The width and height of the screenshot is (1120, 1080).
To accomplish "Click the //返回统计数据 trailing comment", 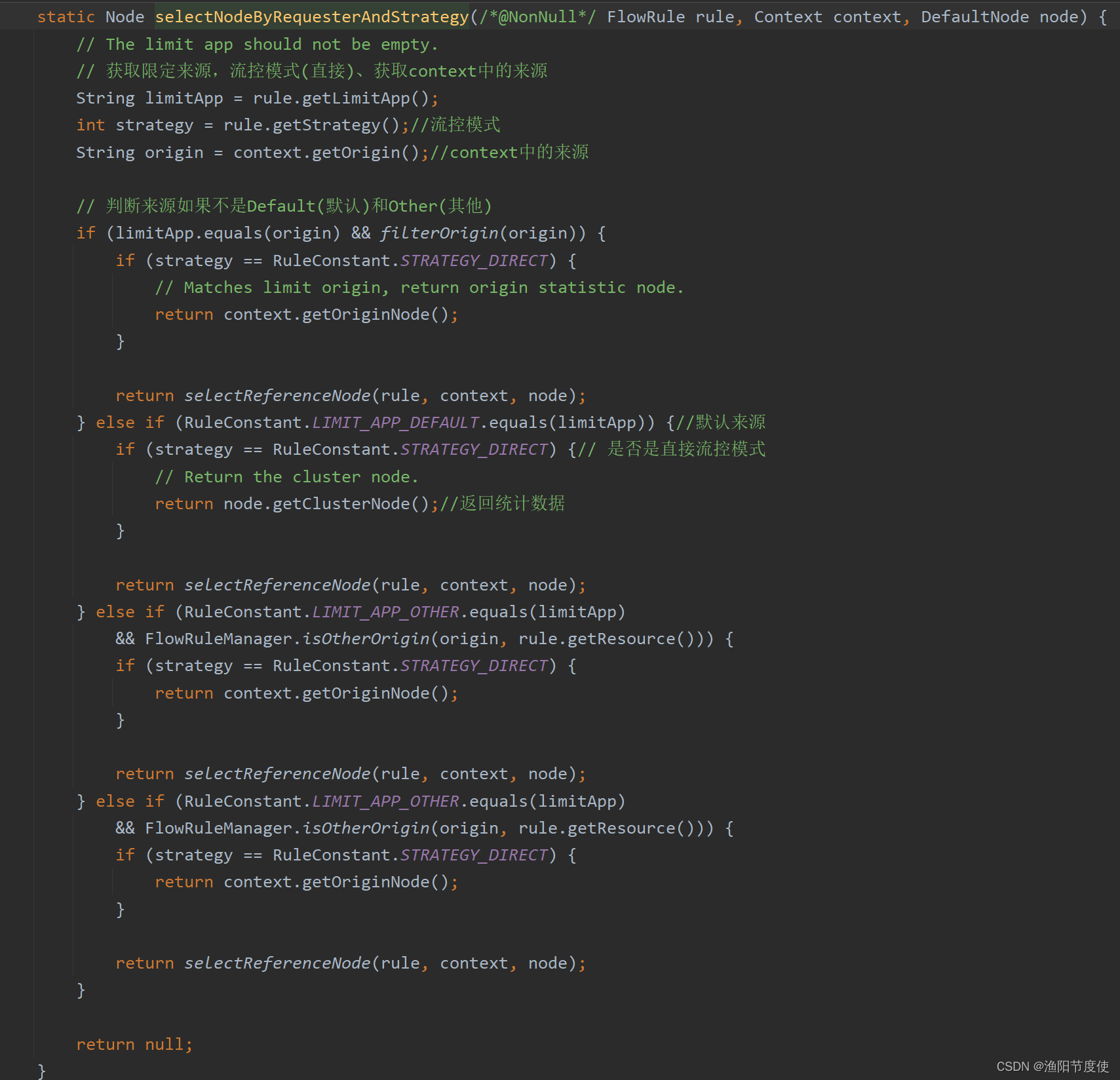I will click(x=503, y=504).
